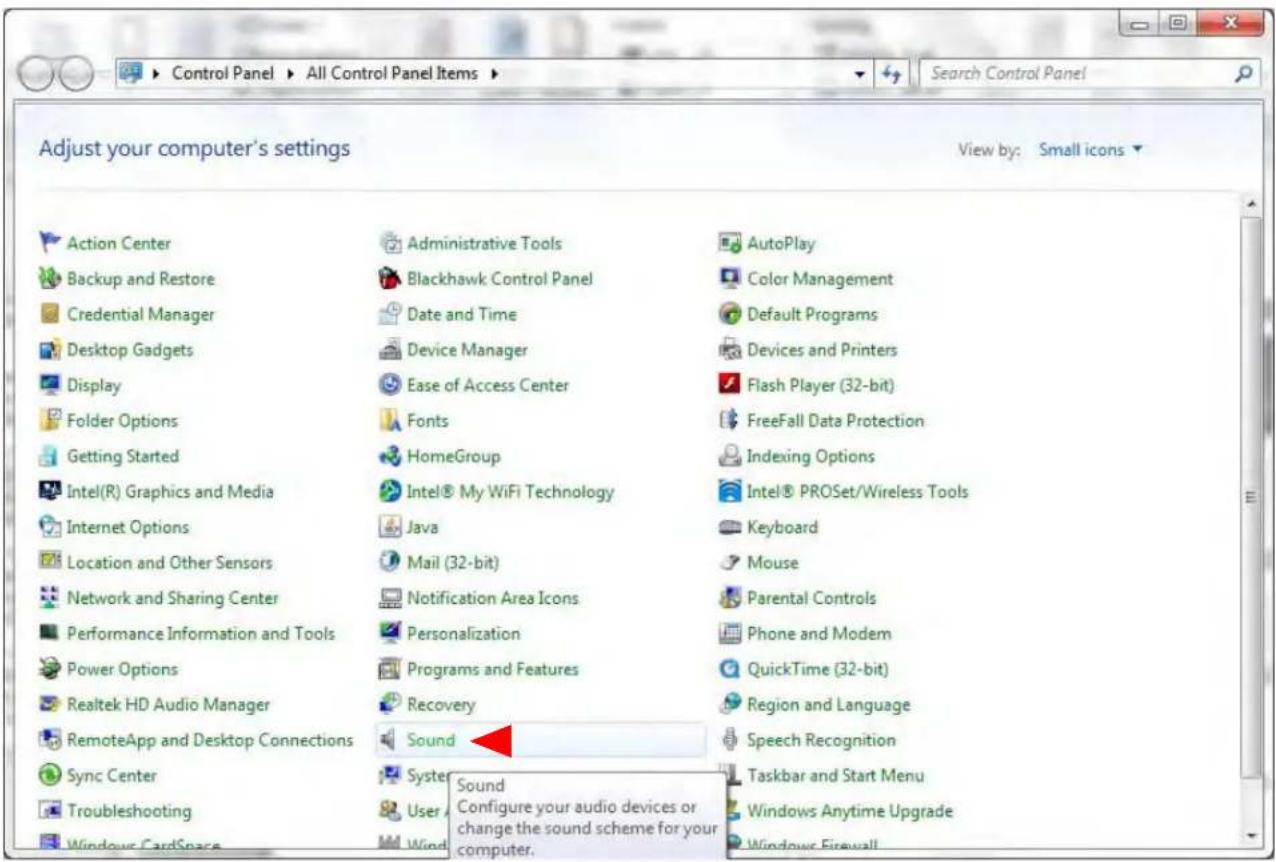The height and width of the screenshot is (862, 1276).
Task: Open Phone and Modem link
Action: [819, 634]
